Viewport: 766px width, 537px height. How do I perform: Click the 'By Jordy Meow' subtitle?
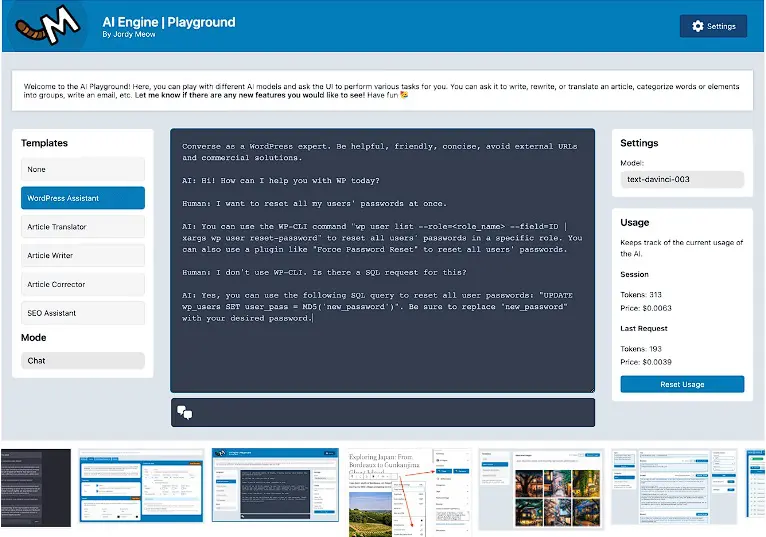(x=129, y=35)
